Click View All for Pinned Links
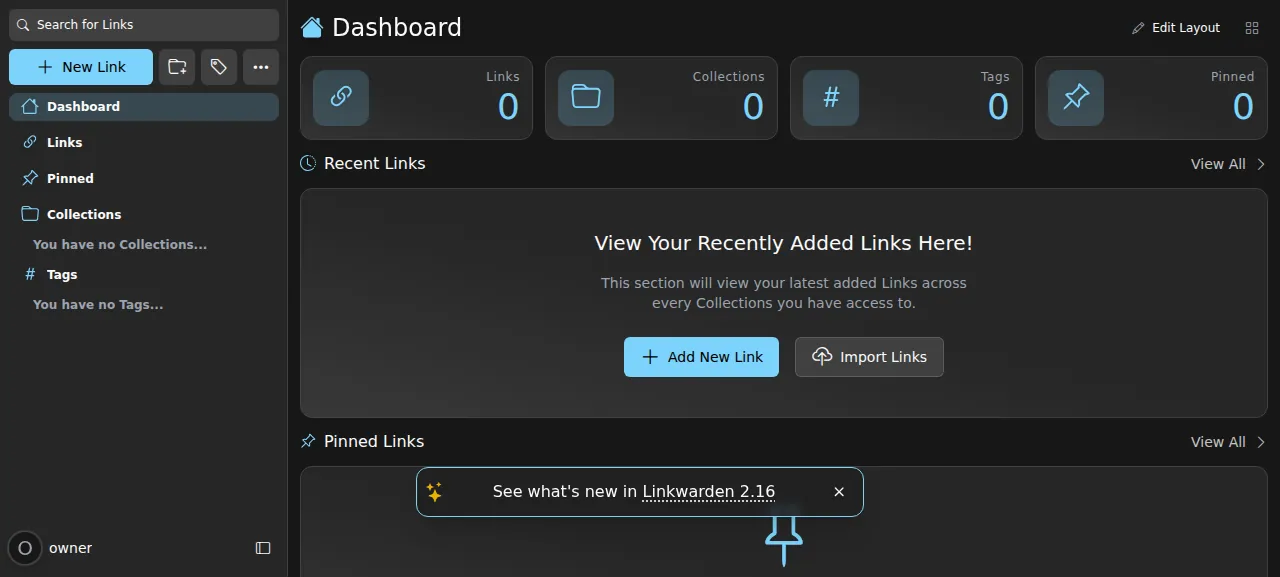The width and height of the screenshot is (1280, 577). click(1218, 442)
